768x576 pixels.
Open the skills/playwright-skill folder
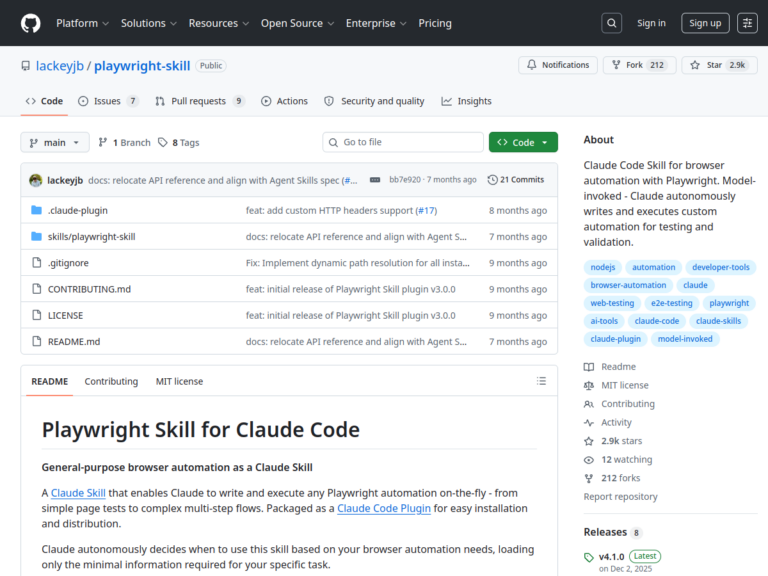pyautogui.click(x=92, y=237)
